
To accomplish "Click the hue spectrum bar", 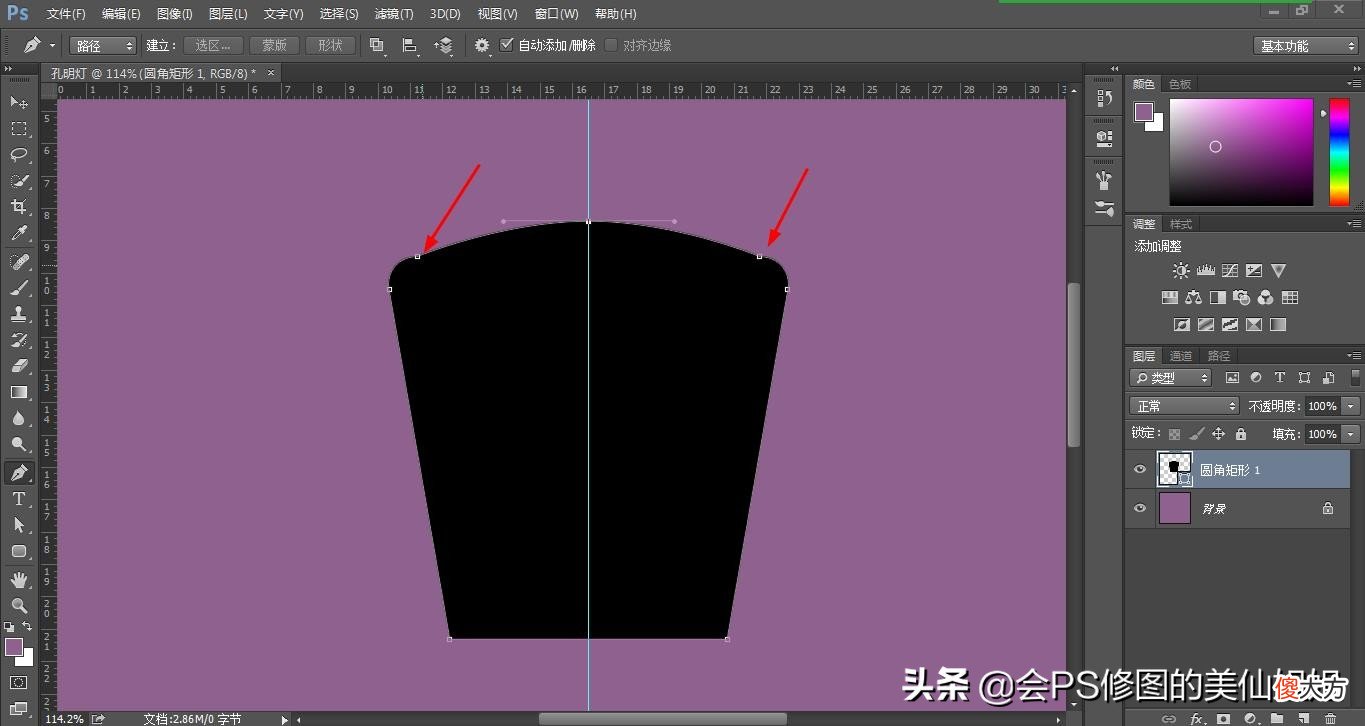I will [1338, 152].
